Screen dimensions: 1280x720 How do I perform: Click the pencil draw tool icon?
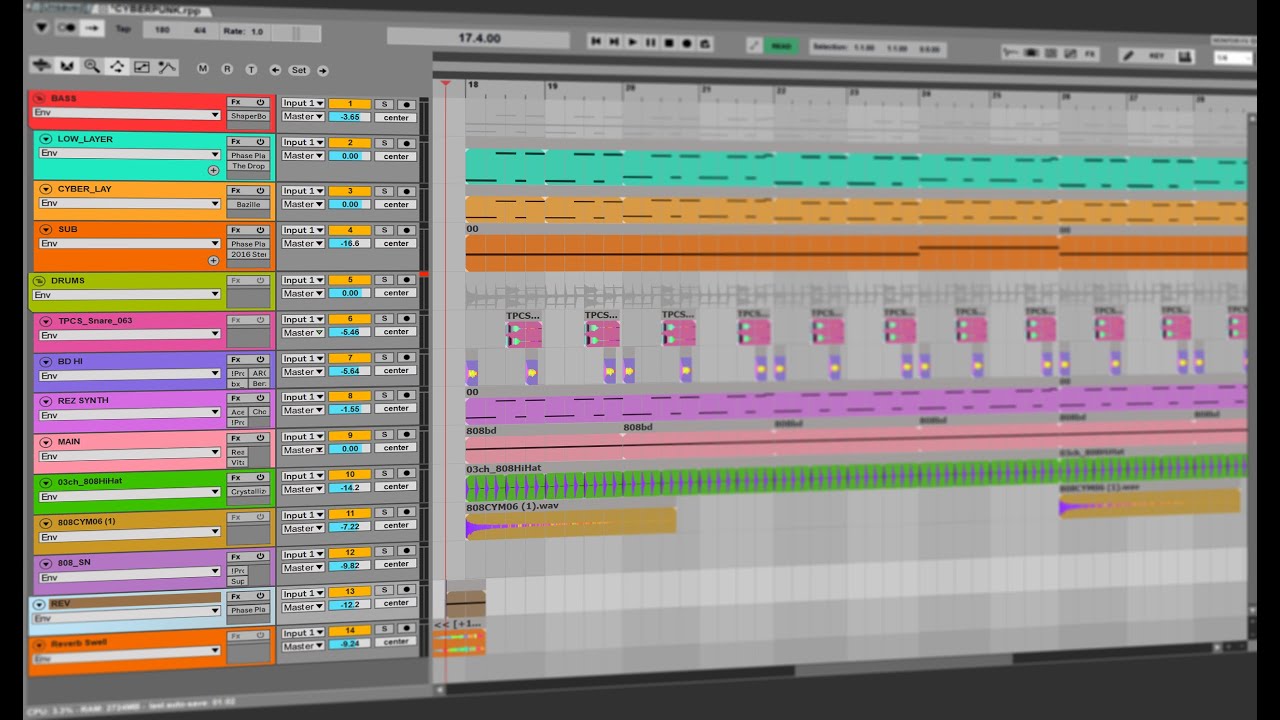point(1128,56)
